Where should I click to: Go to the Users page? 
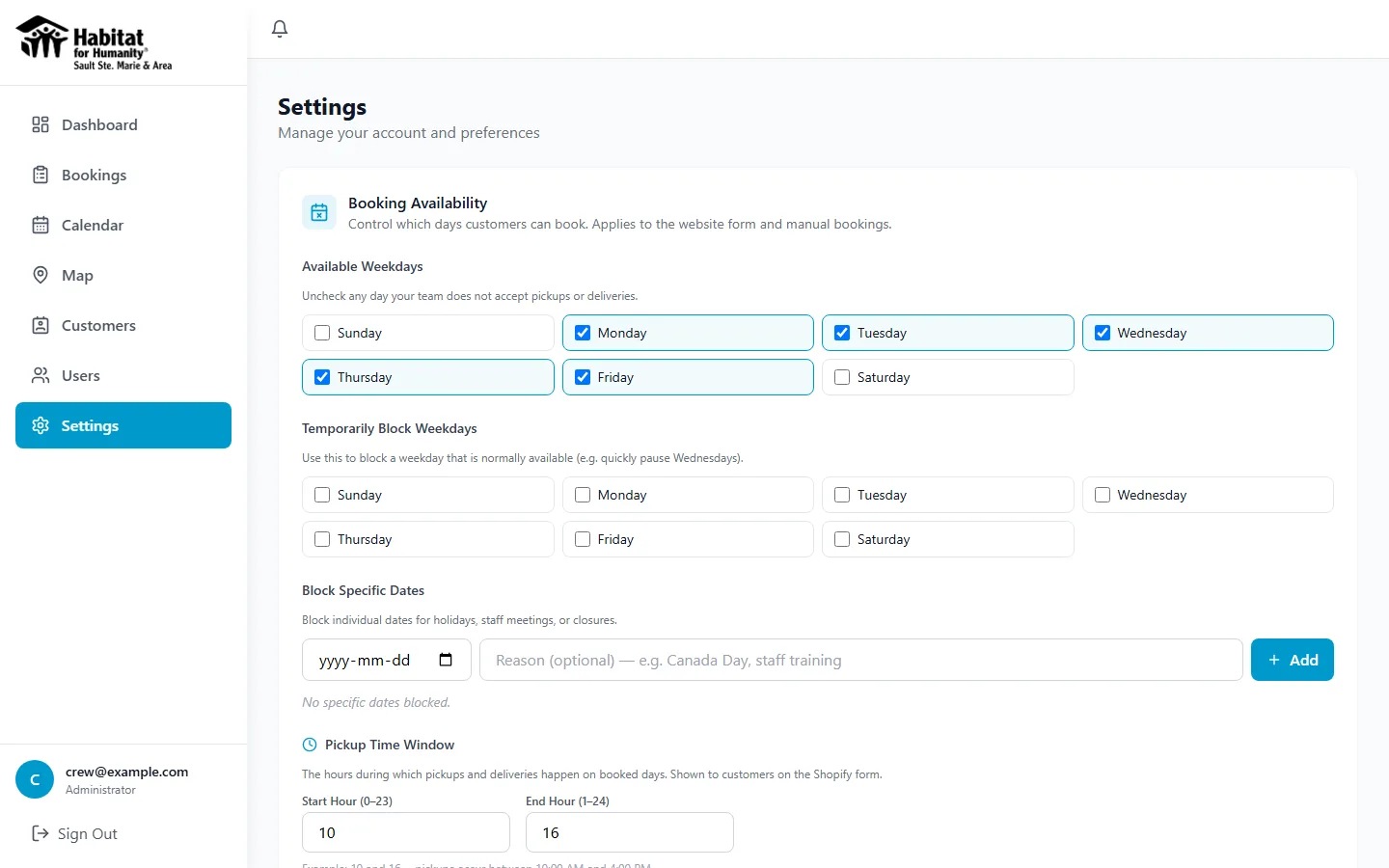pos(123,375)
